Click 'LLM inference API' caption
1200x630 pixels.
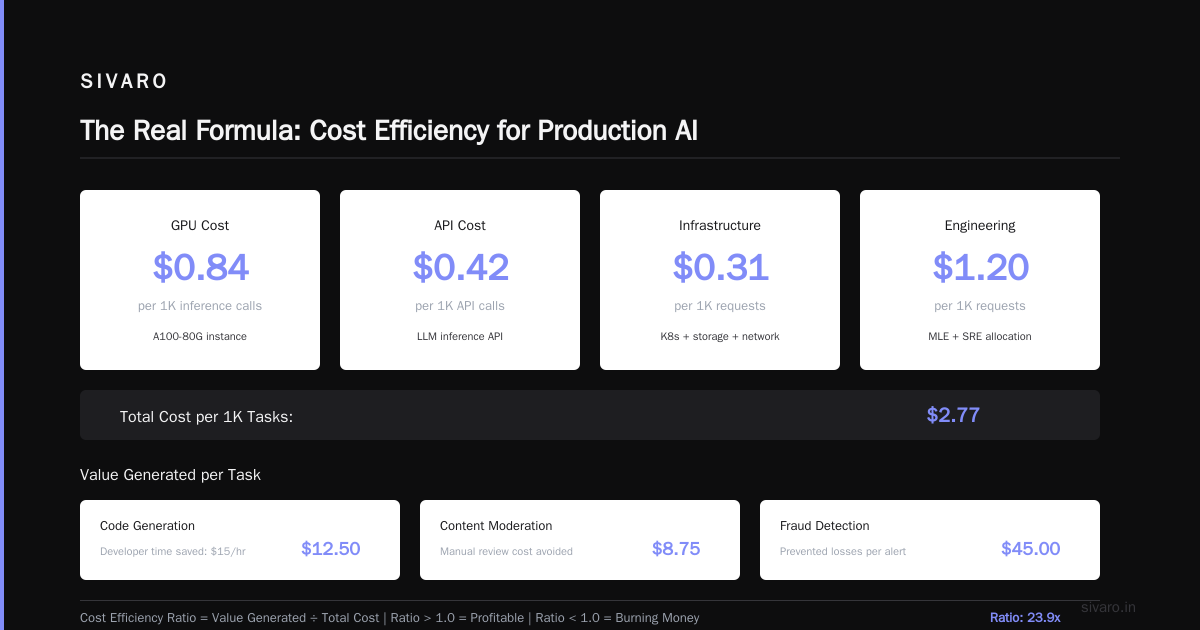tap(460, 337)
